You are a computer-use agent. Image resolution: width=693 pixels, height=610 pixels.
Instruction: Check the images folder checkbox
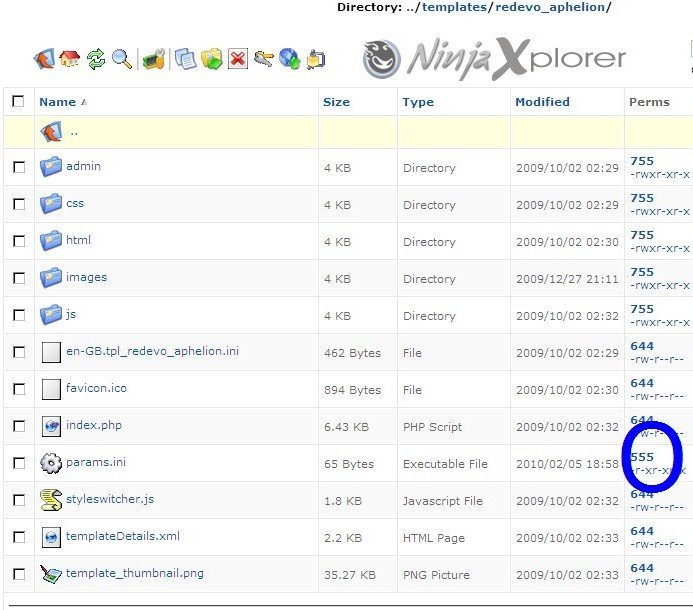[x=19, y=278]
